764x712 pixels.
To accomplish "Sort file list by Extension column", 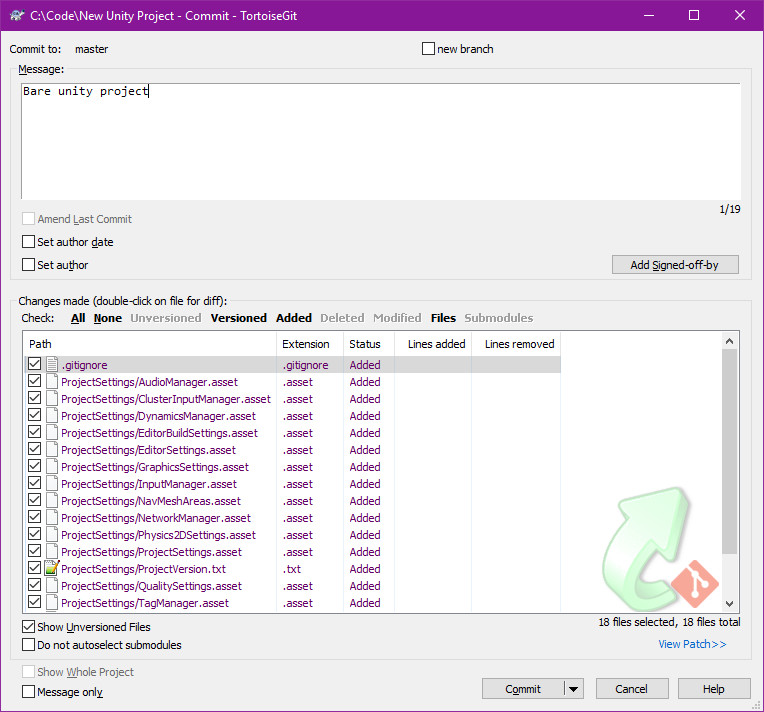I will pos(310,344).
